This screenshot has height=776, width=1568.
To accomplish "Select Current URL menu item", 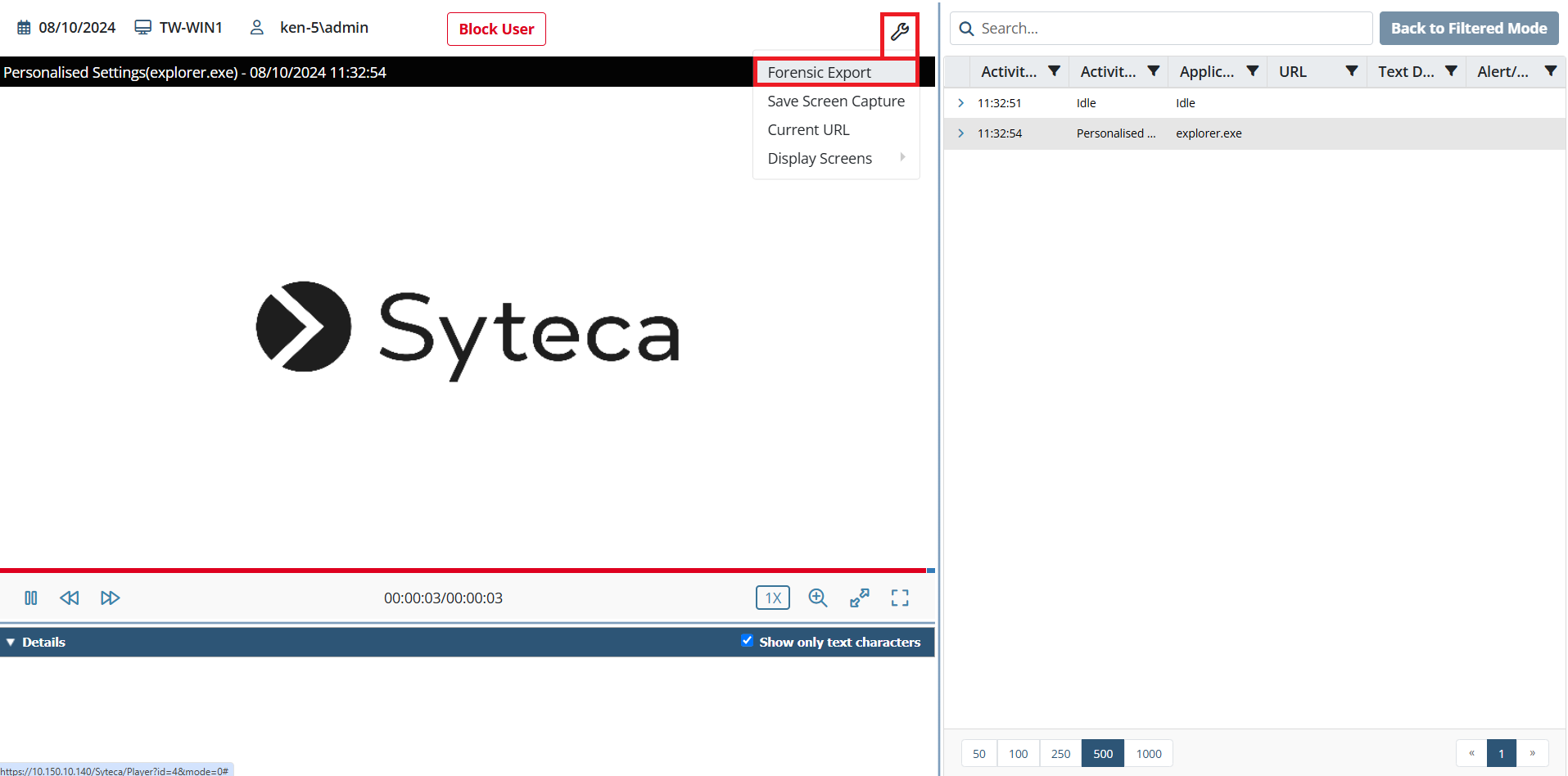I will 835,130.
